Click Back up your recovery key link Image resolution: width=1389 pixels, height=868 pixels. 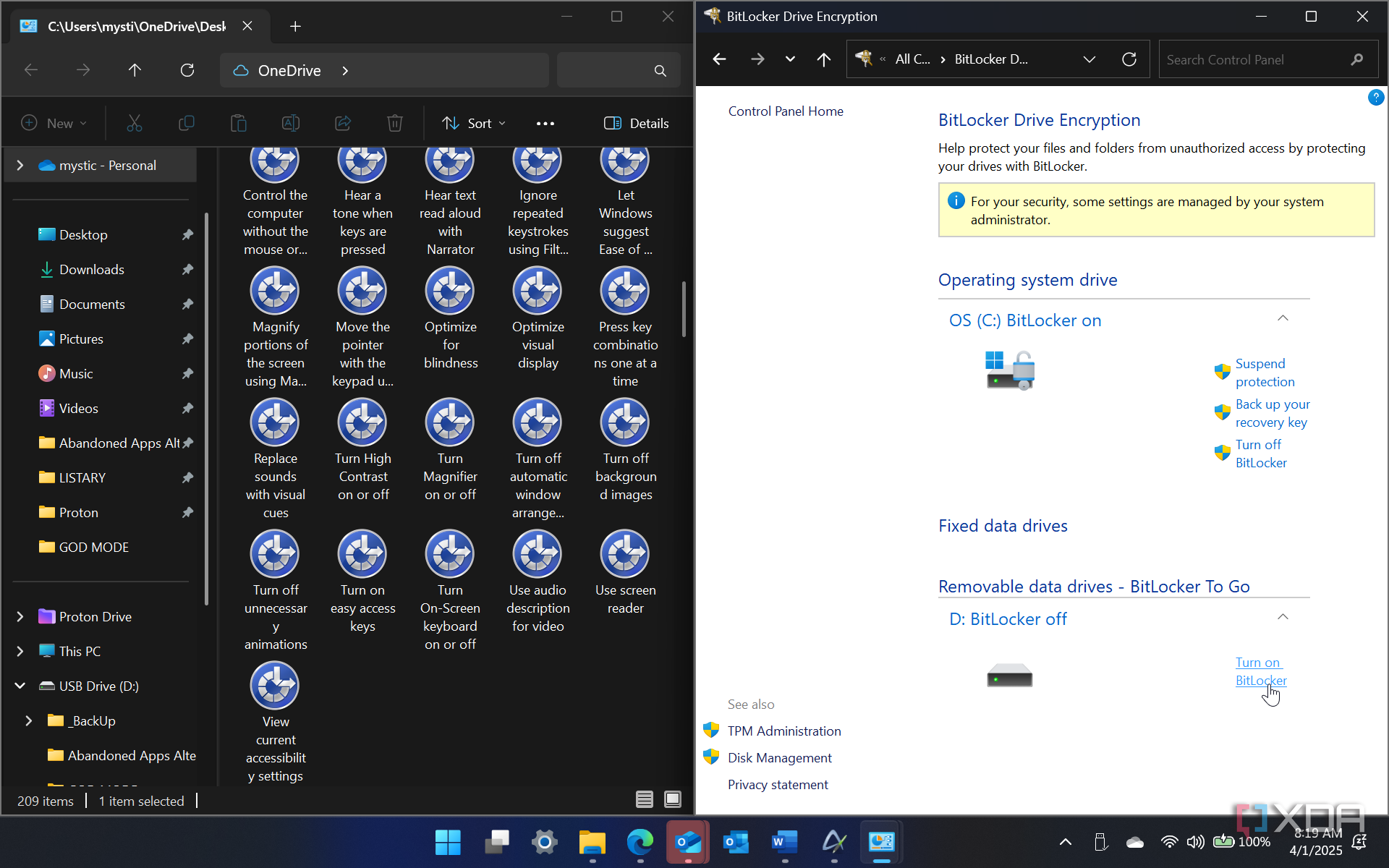click(x=1273, y=413)
